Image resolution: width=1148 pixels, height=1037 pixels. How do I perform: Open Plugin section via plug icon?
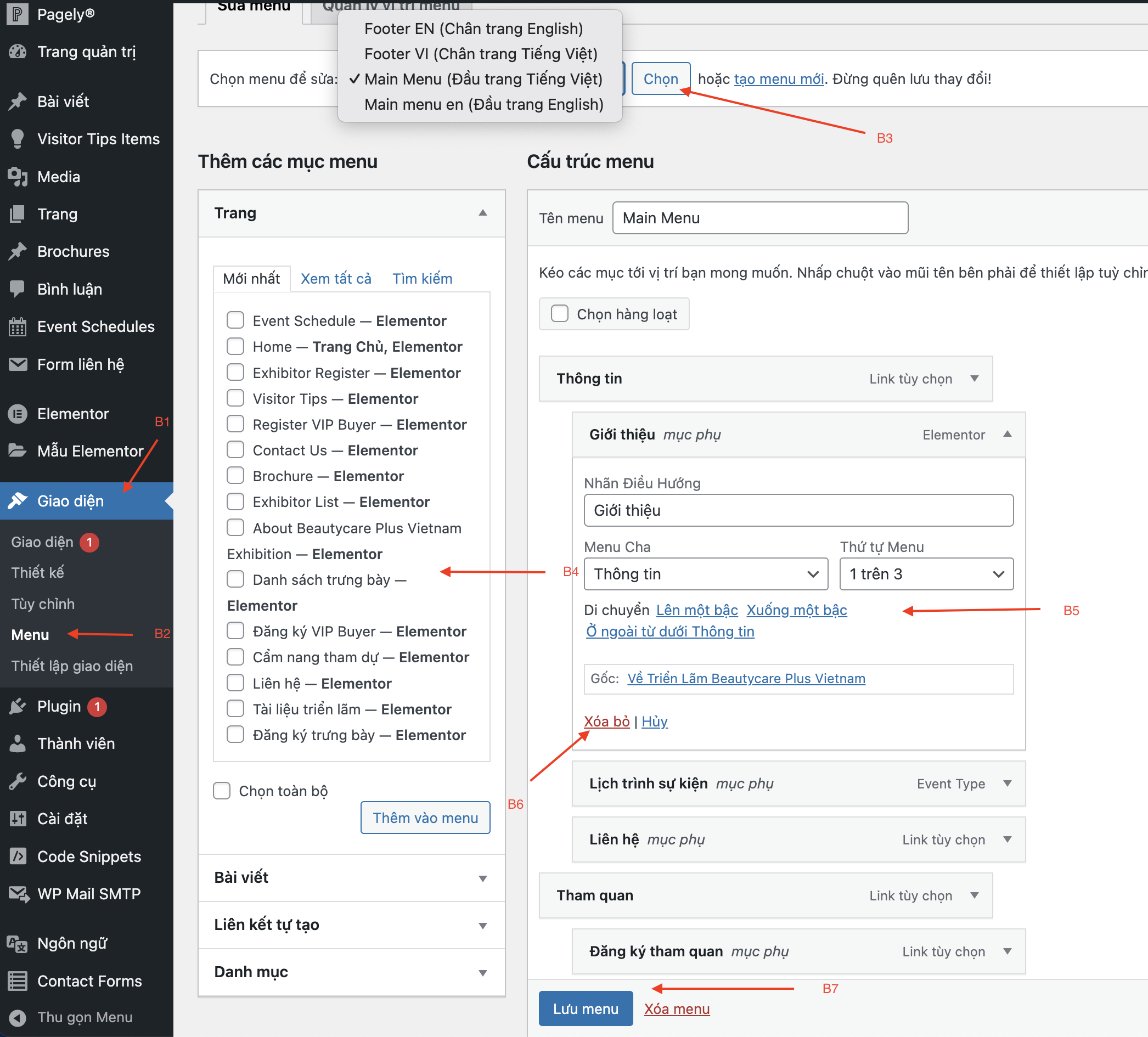pyautogui.click(x=18, y=706)
